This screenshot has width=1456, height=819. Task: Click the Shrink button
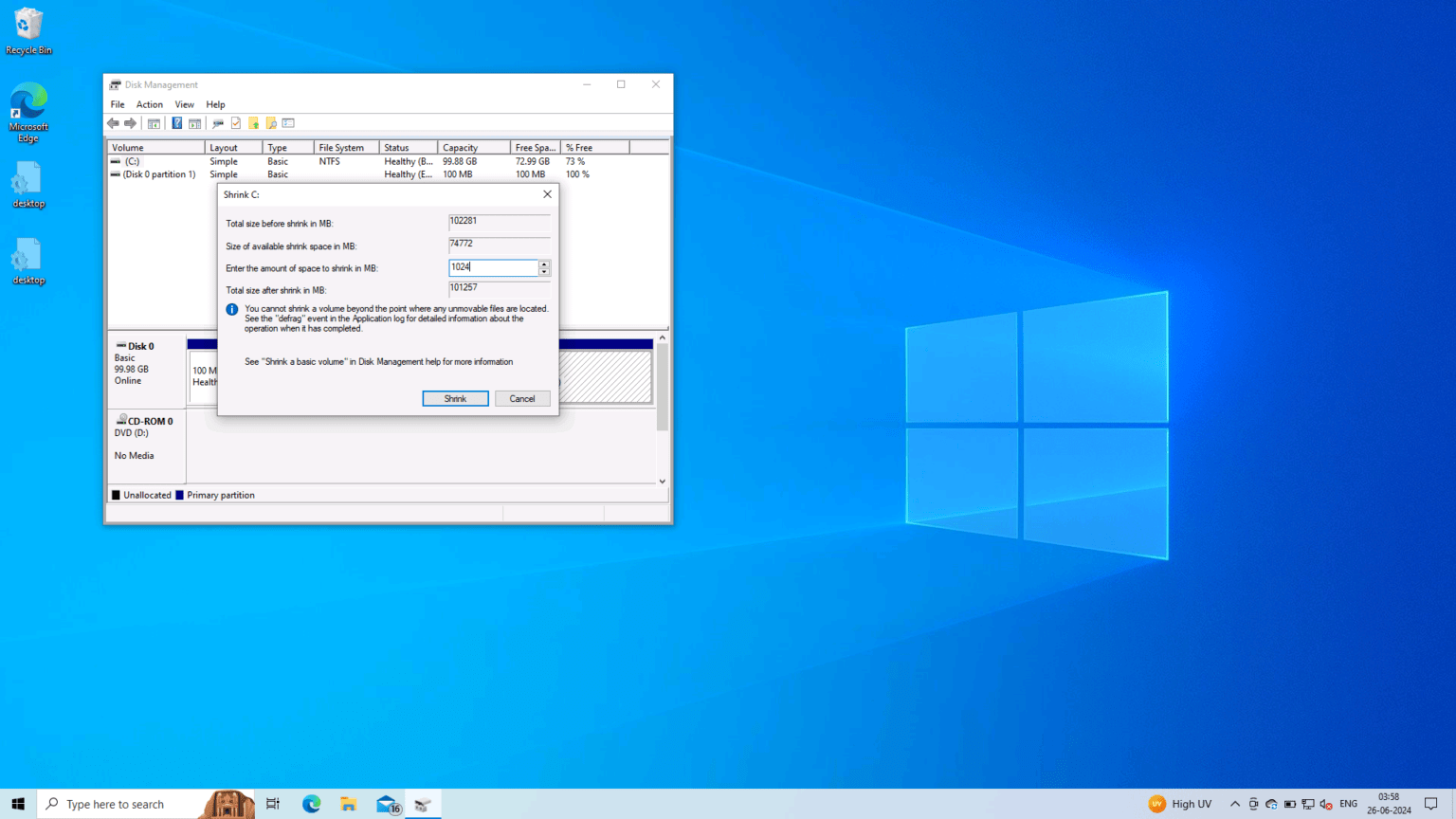[x=455, y=398]
